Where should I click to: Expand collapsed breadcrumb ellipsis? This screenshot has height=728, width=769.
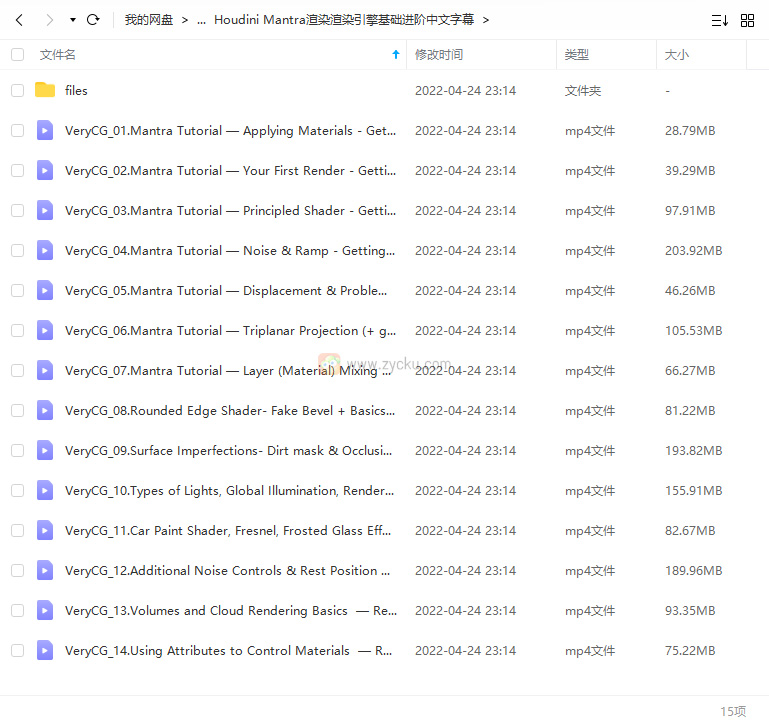click(201, 20)
